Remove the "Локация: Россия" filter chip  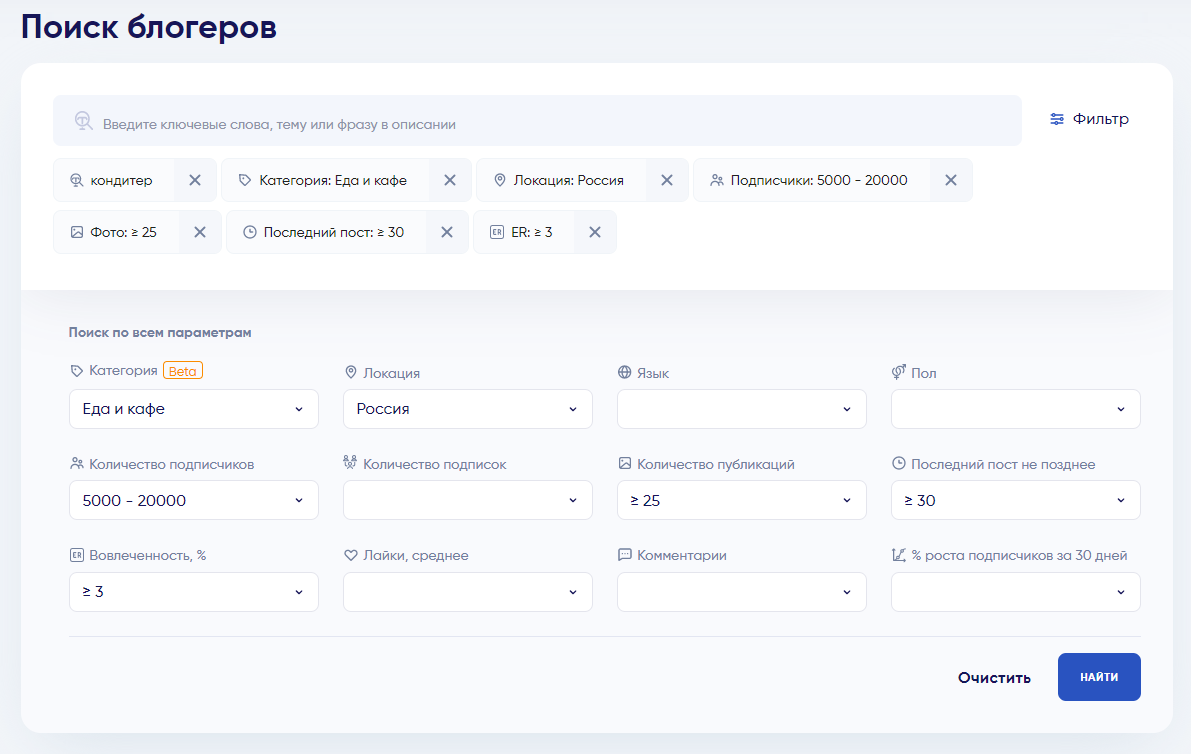(x=667, y=180)
